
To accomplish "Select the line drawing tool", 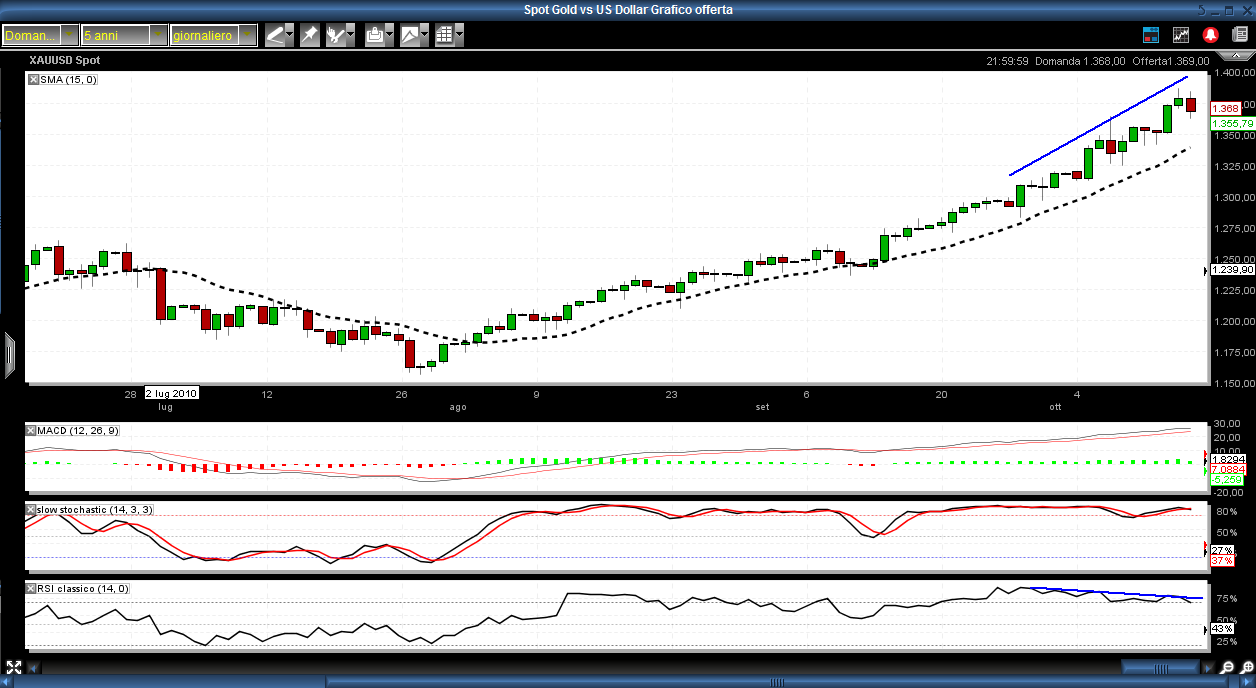I will pyautogui.click(x=275, y=35).
